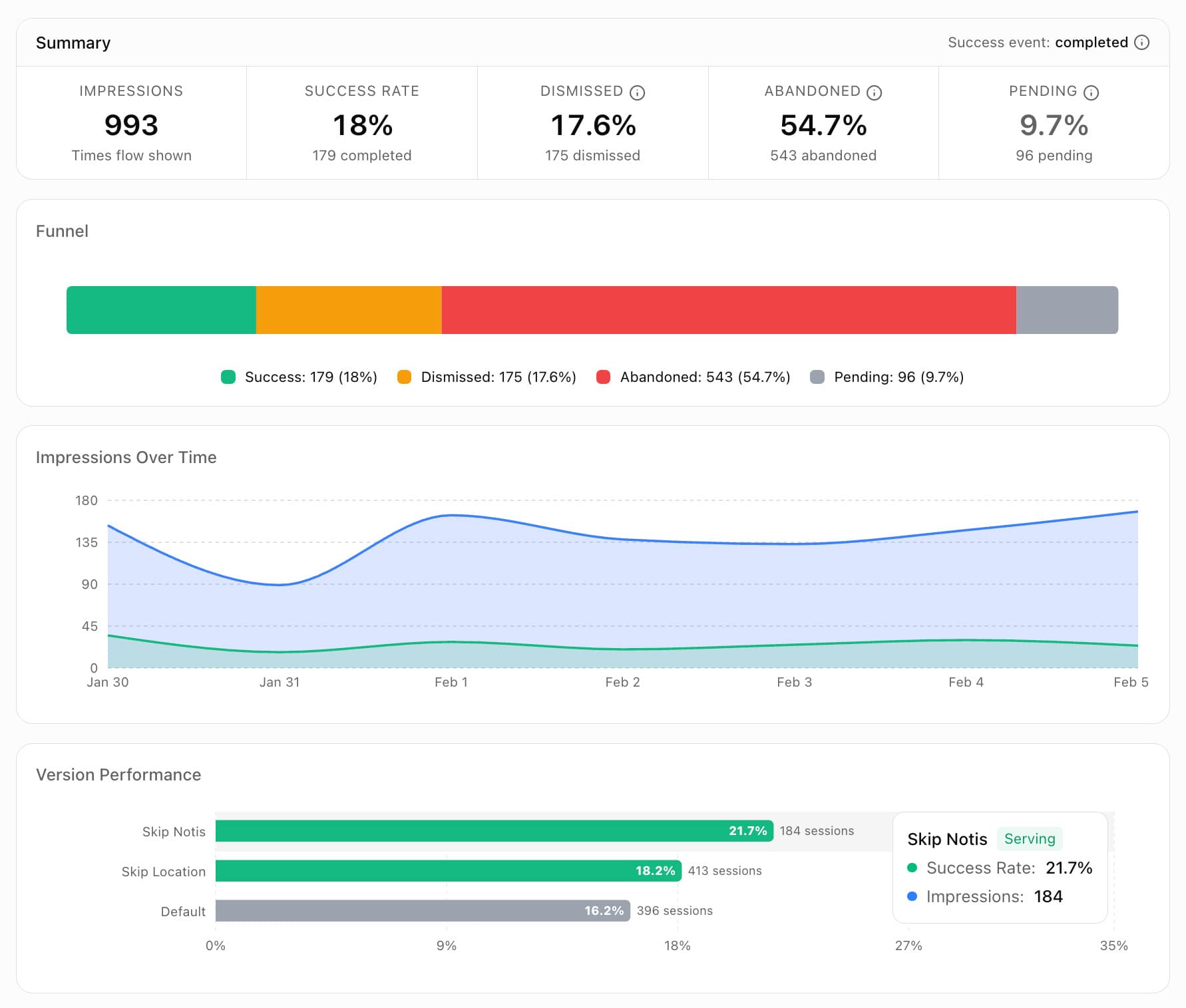This screenshot has width=1186, height=1008.
Task: Select the Serving badge next to Skip Notis
Action: pos(1030,839)
